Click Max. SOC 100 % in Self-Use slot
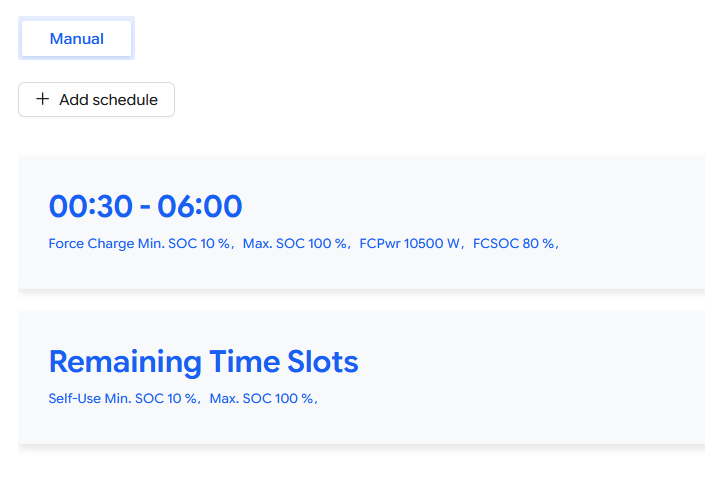This screenshot has height=490, width=705. (263, 399)
